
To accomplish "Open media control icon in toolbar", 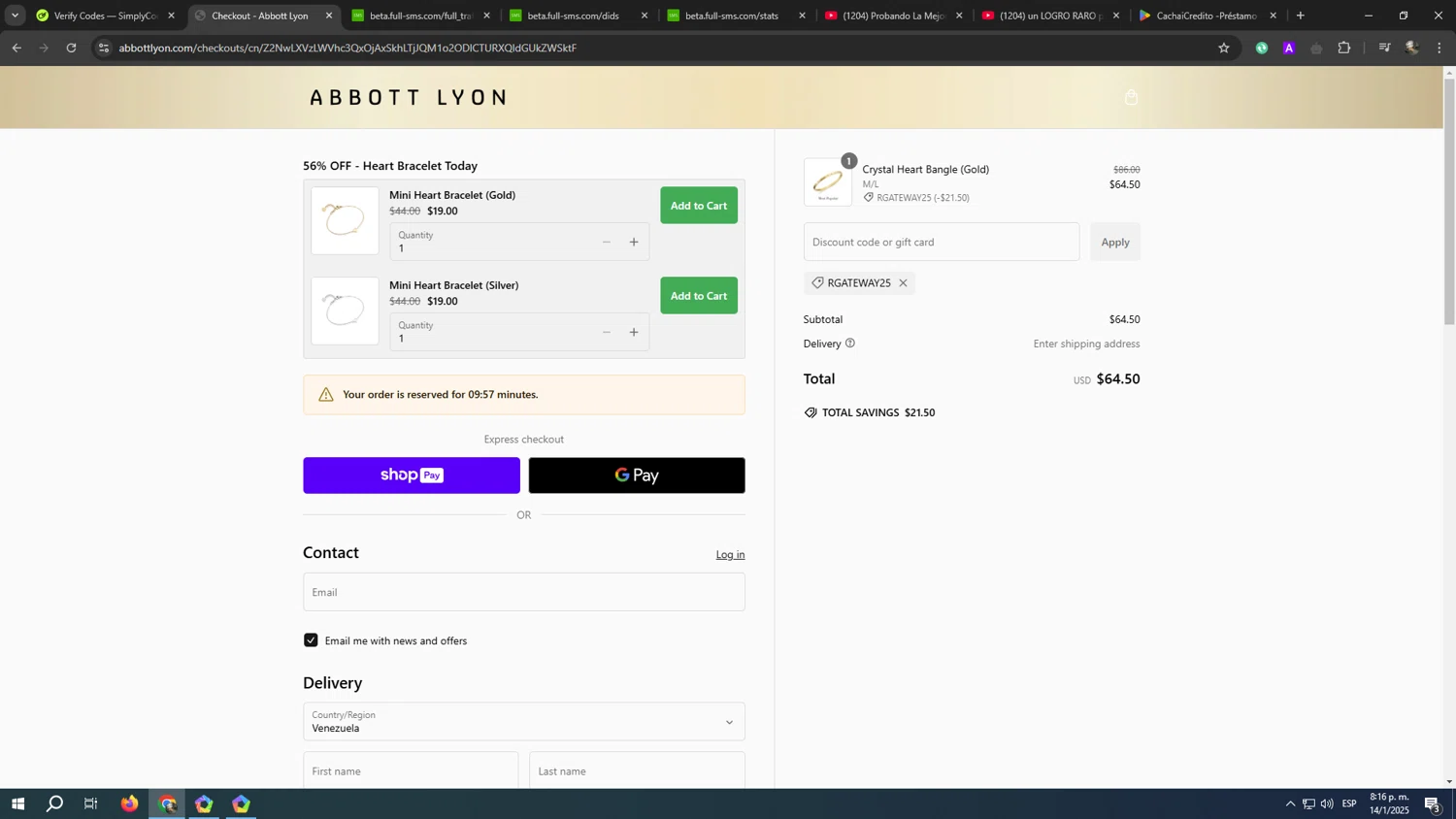I will 1385,48.
